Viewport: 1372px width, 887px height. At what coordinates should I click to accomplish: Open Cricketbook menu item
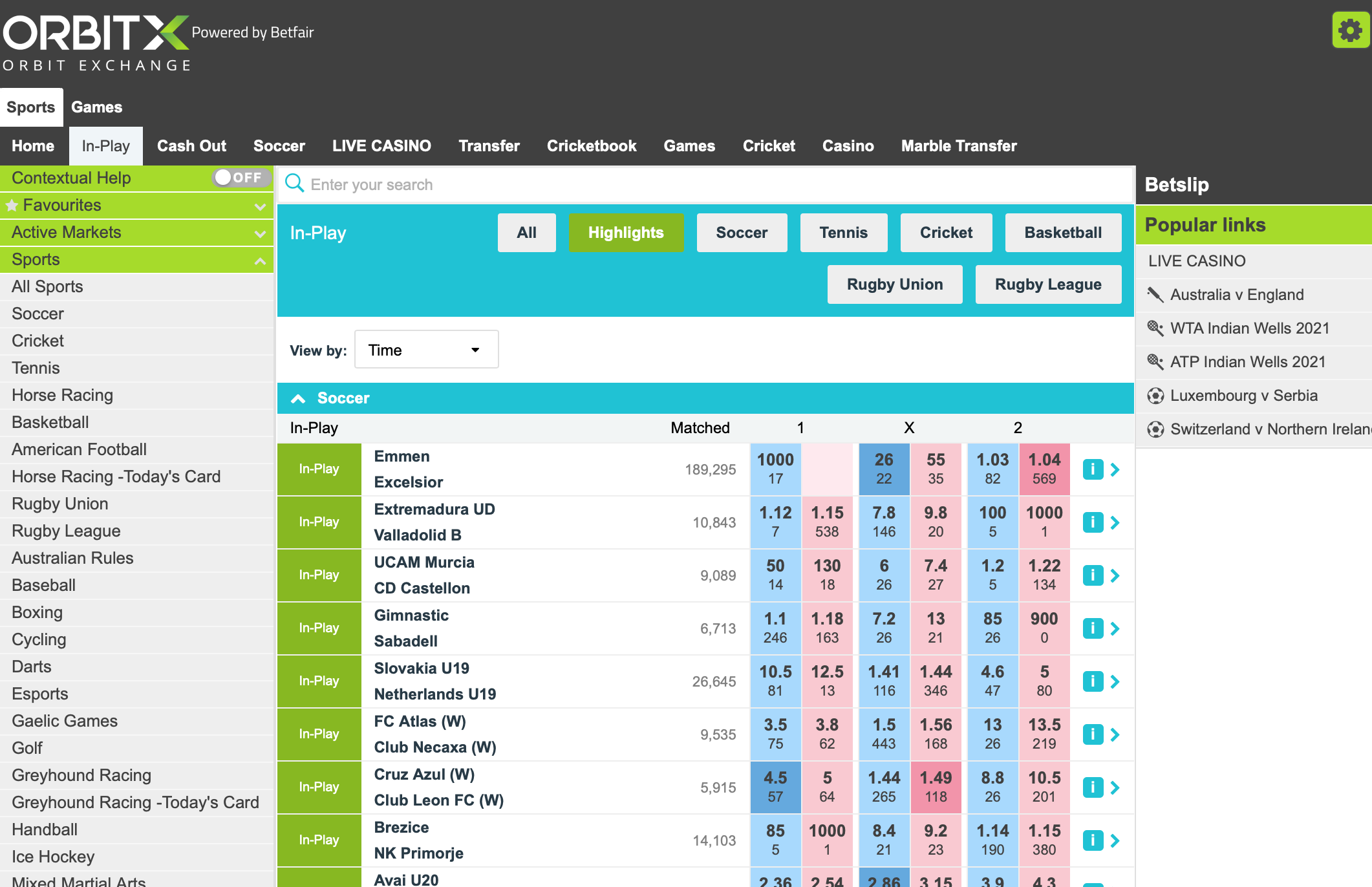tap(592, 146)
